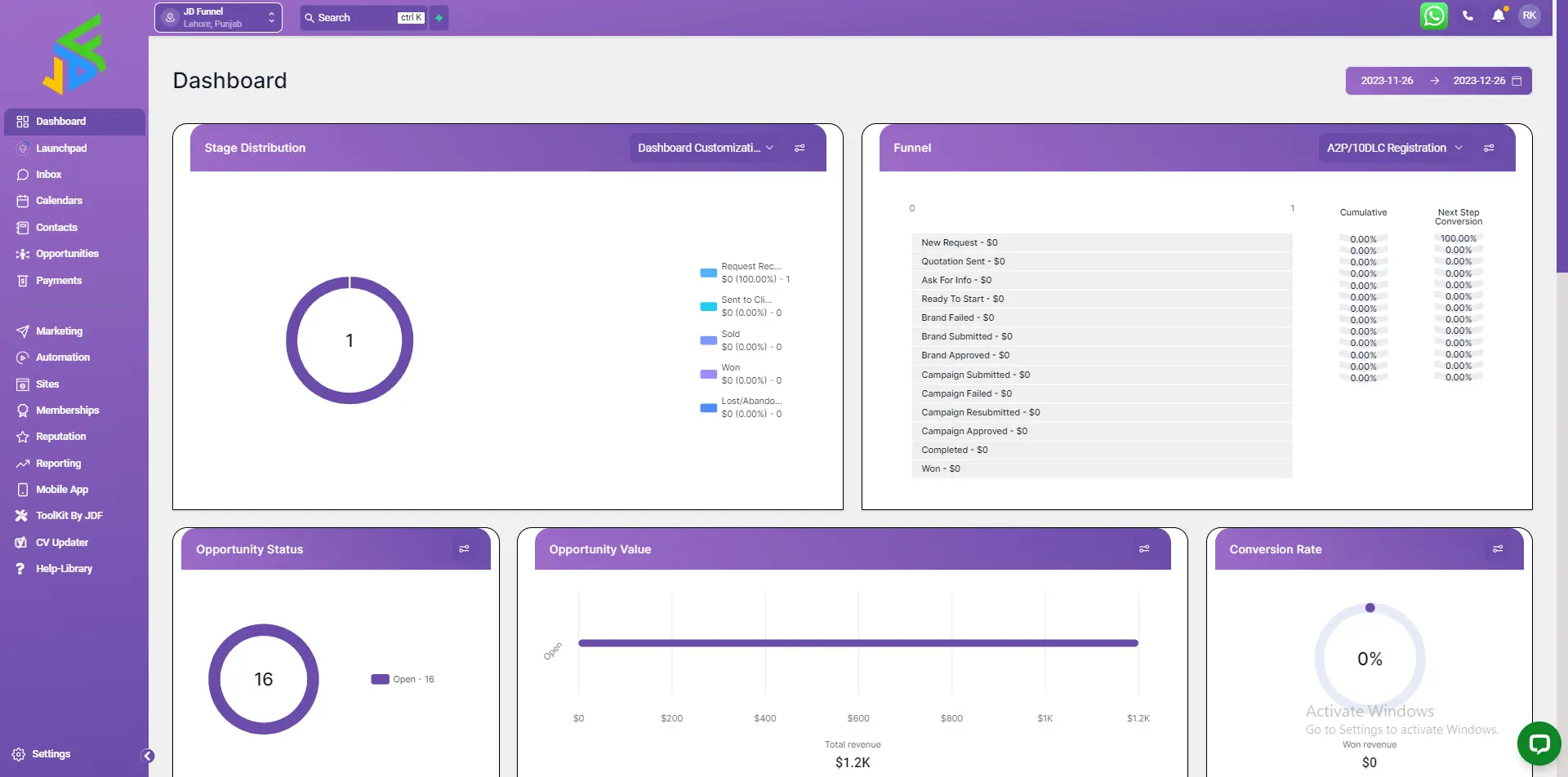Toggle the Open legend in Opportunity Status
Screen dimensions: 1568x777
[403, 679]
